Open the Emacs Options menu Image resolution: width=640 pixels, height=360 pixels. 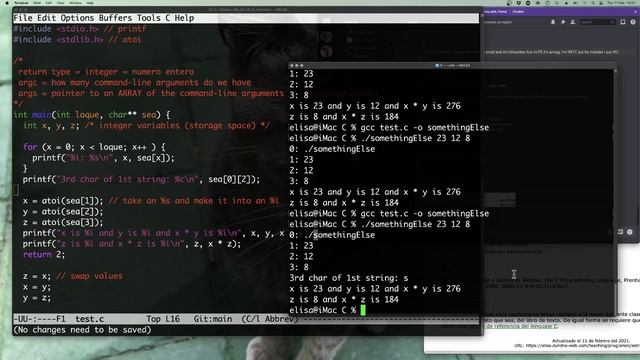click(77, 18)
